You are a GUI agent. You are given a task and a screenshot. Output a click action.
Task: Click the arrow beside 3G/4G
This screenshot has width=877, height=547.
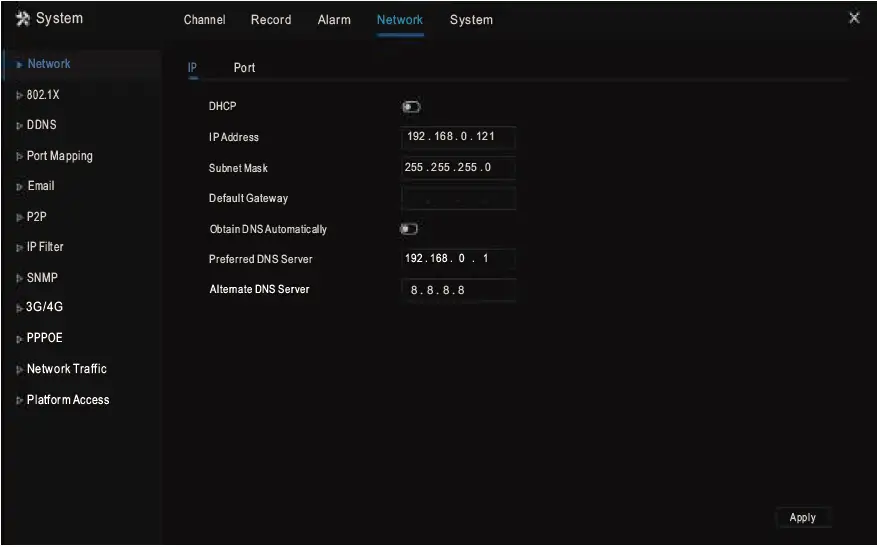click(20, 308)
